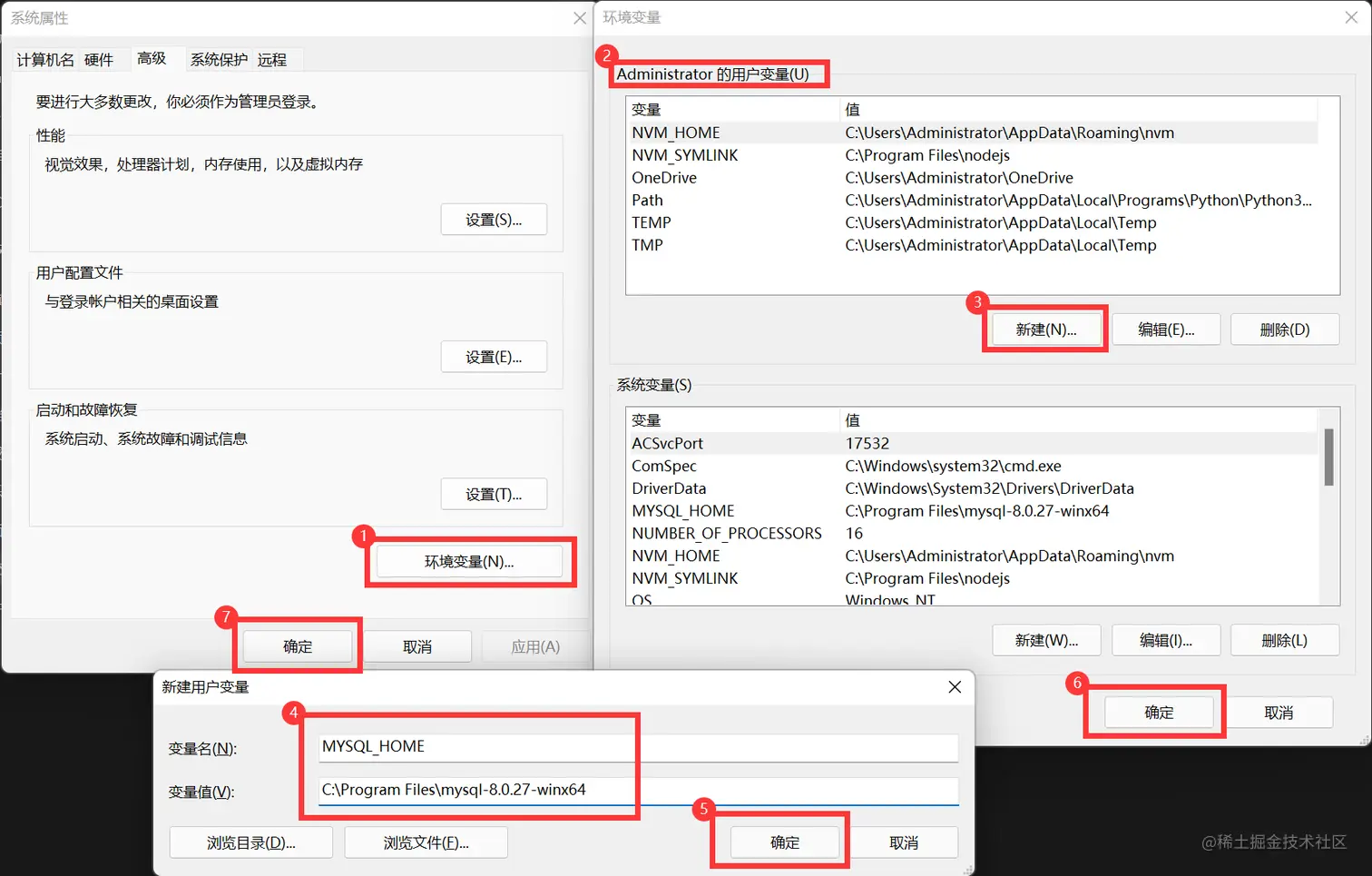Click 值 column header in user variables

tap(1079, 110)
